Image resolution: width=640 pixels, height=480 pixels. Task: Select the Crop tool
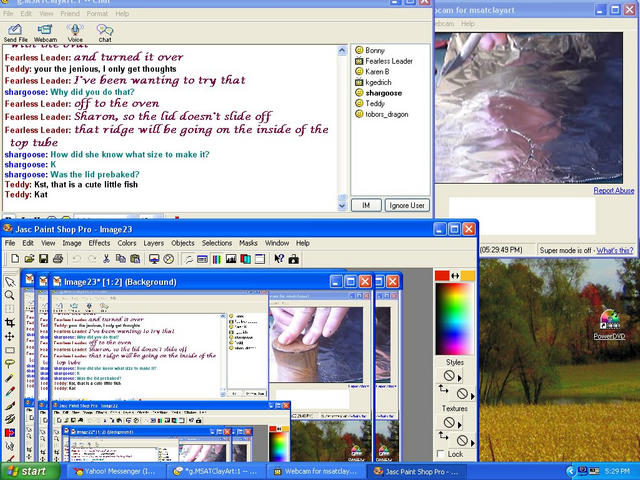click(10, 323)
